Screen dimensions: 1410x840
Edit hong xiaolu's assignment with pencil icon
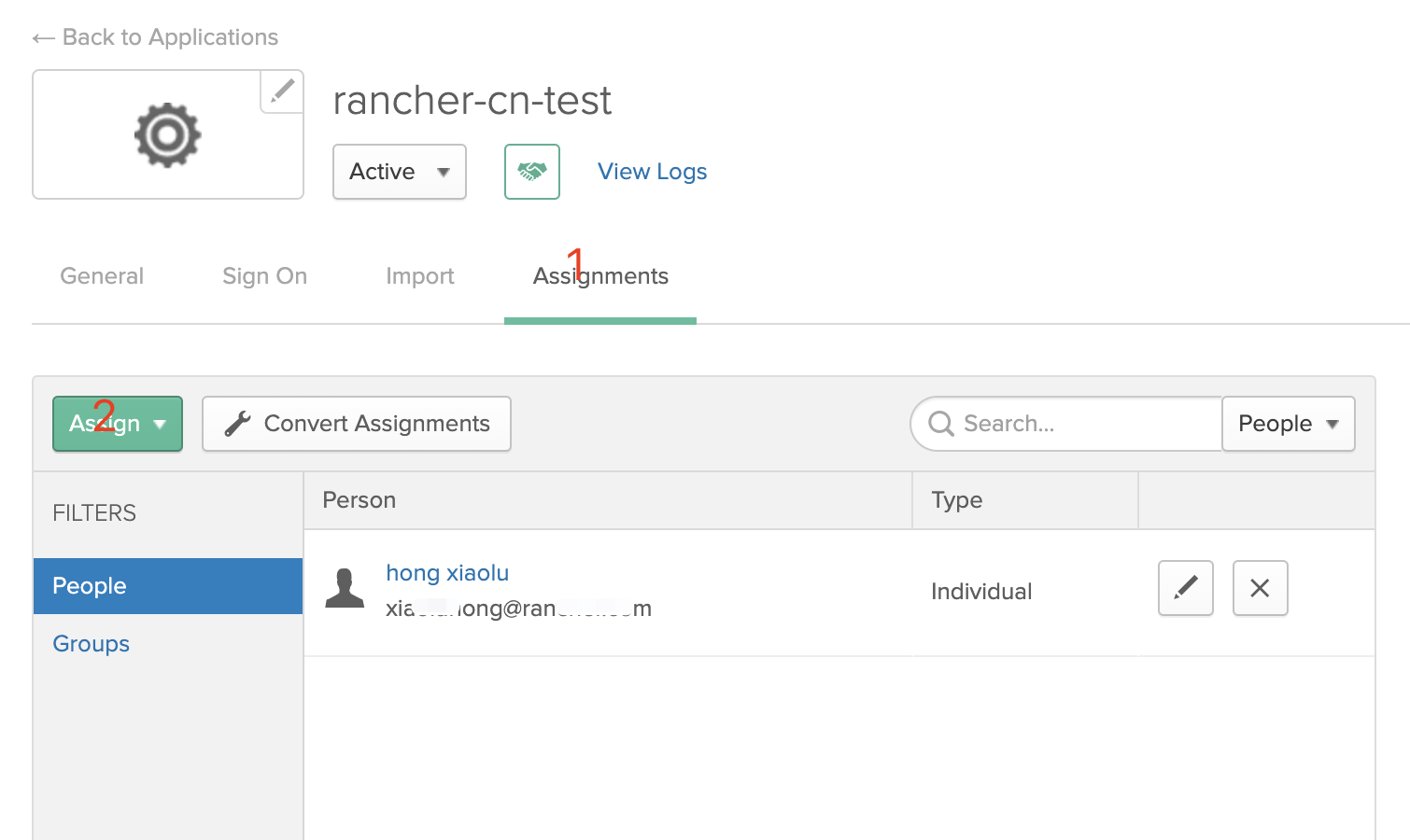(1185, 588)
